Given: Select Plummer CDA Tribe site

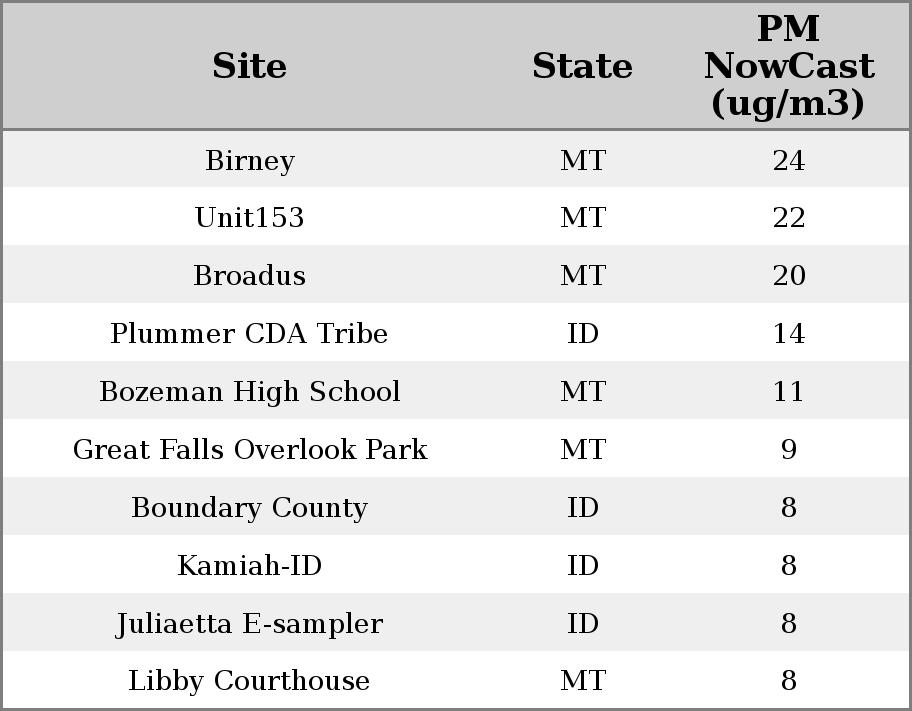Looking at the screenshot, I should (249, 334).
